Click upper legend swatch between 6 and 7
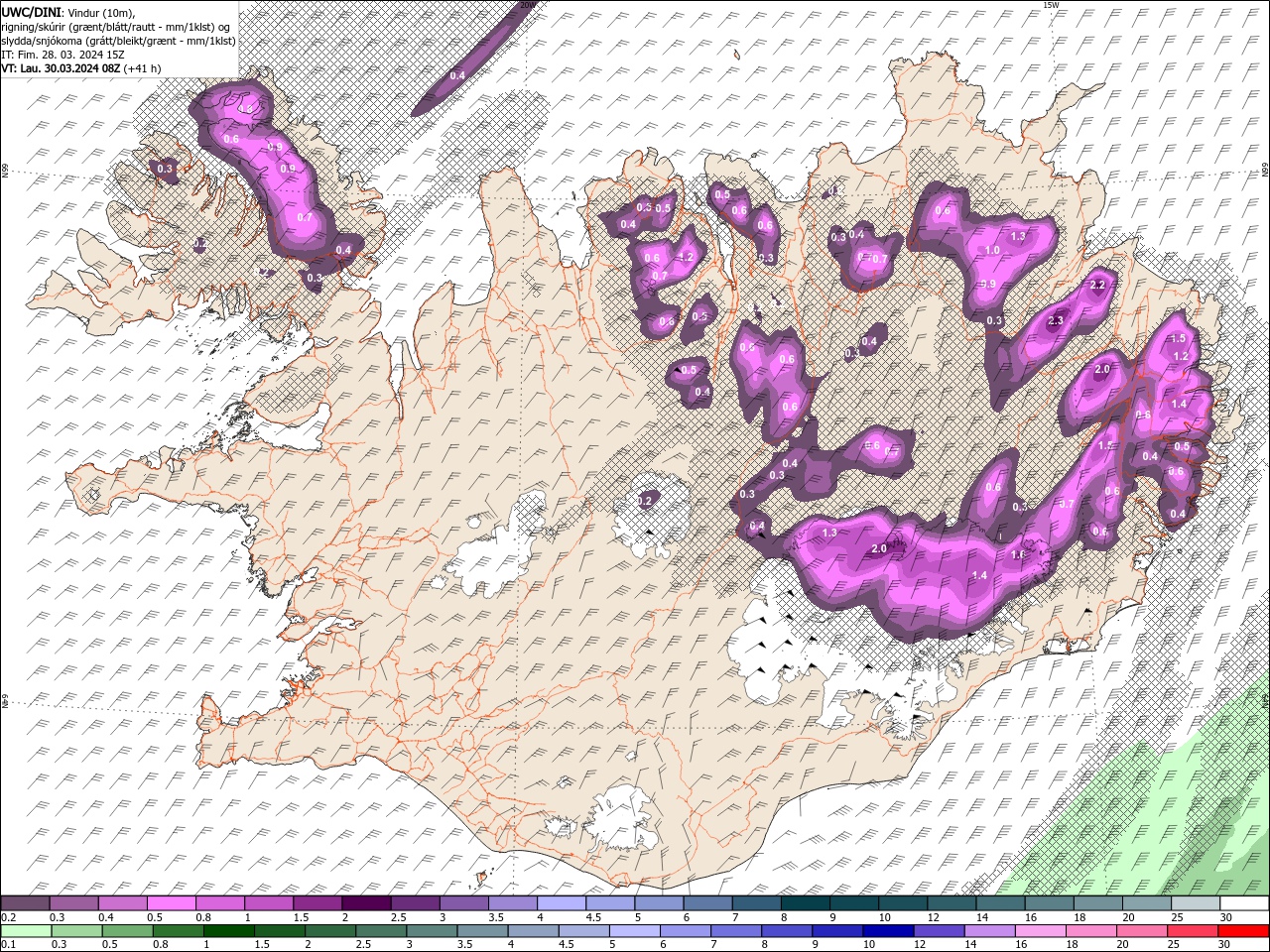 point(707,903)
